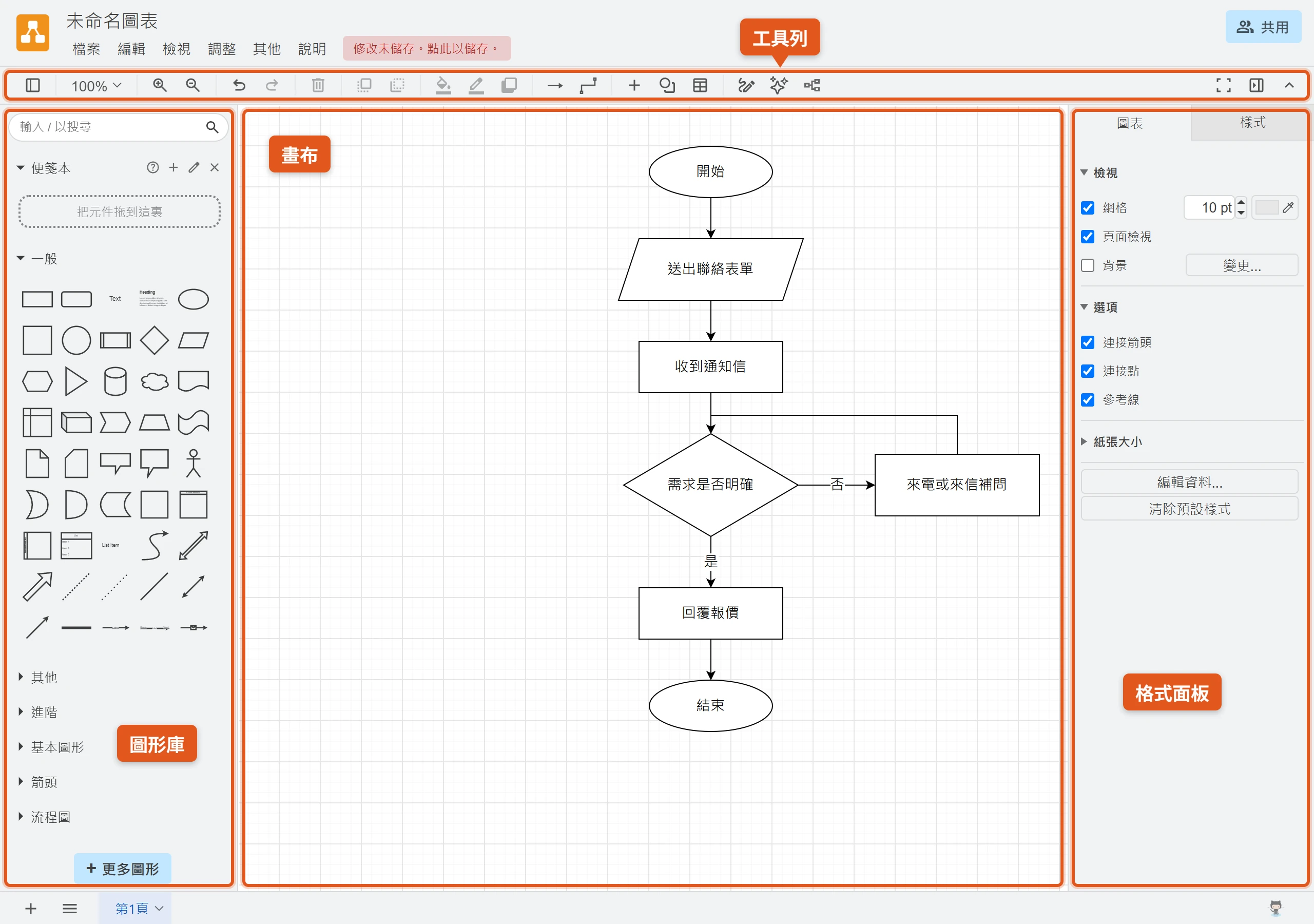
Task: Disable the 參考線 guides checkbox
Action: 1087,399
